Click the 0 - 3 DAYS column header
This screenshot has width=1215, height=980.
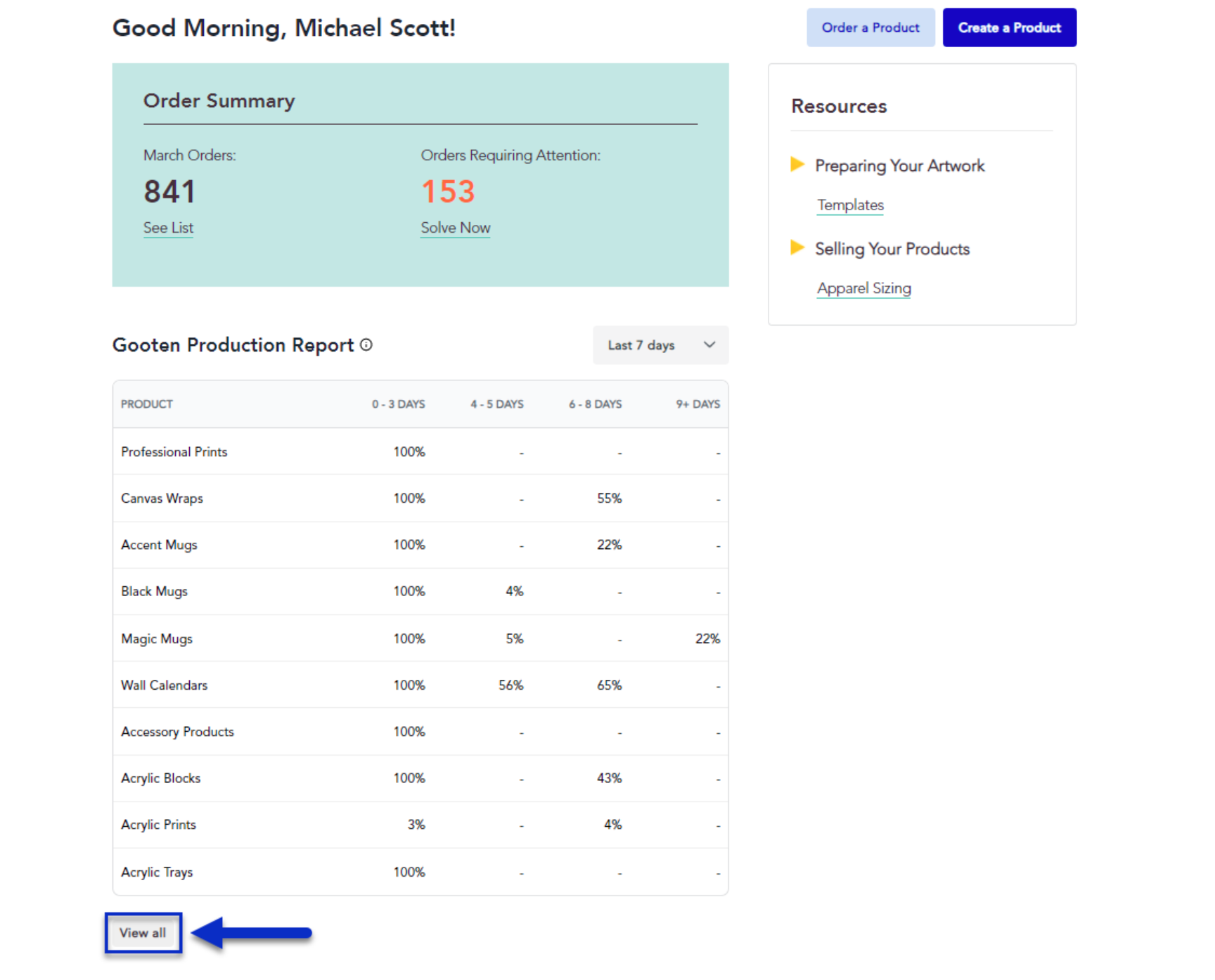399,404
